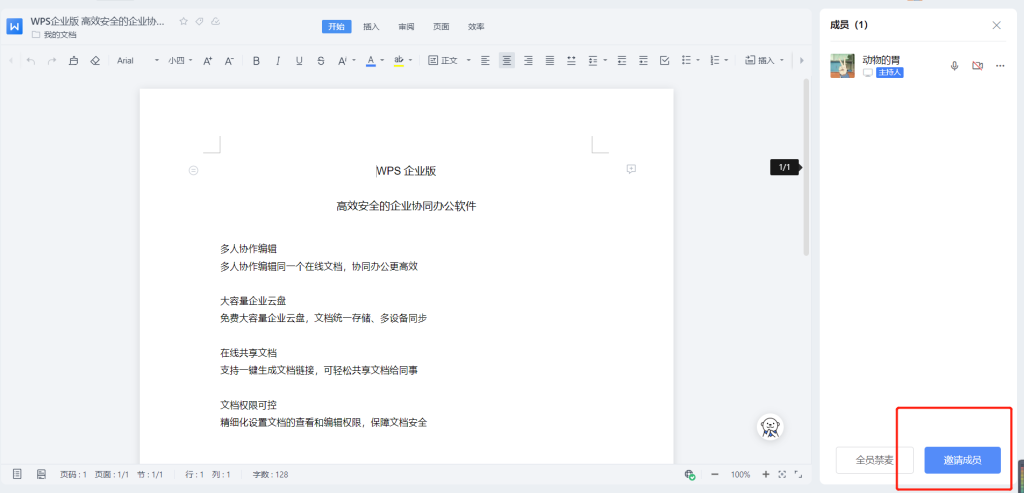Open the highlight color dropdown arrow
Screen dimensions: 1024x493
click(410, 61)
